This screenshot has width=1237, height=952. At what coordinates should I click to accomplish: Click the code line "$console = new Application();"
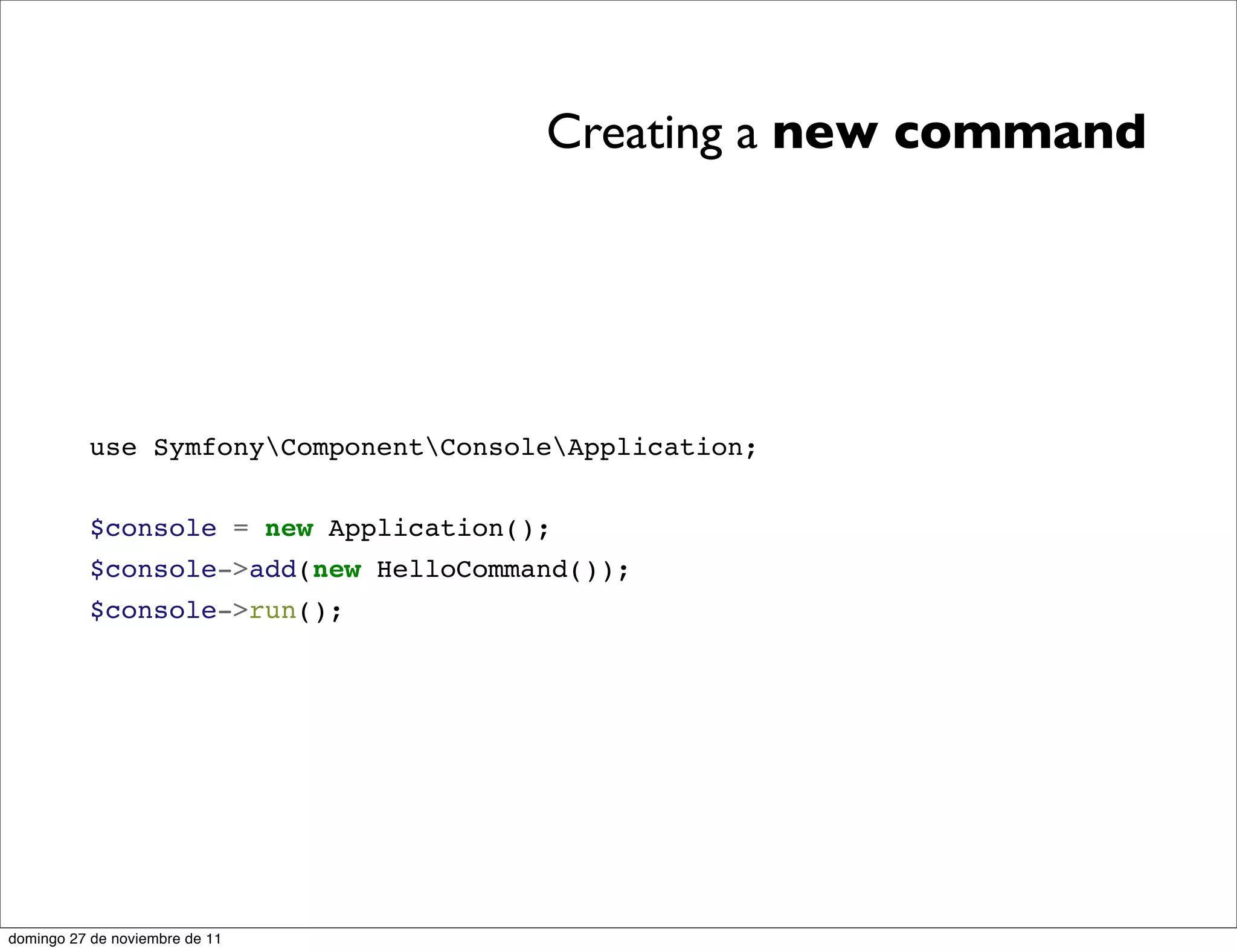click(x=320, y=529)
